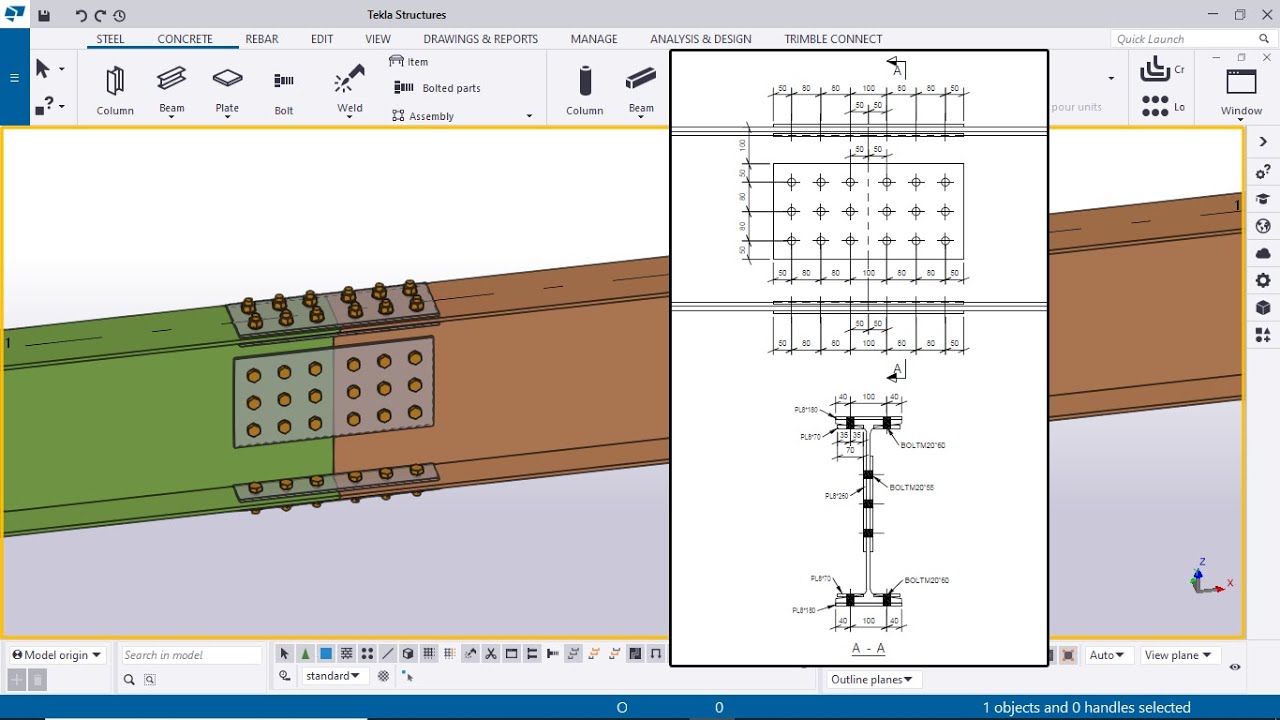Click the magnifier search button

[x=129, y=680]
